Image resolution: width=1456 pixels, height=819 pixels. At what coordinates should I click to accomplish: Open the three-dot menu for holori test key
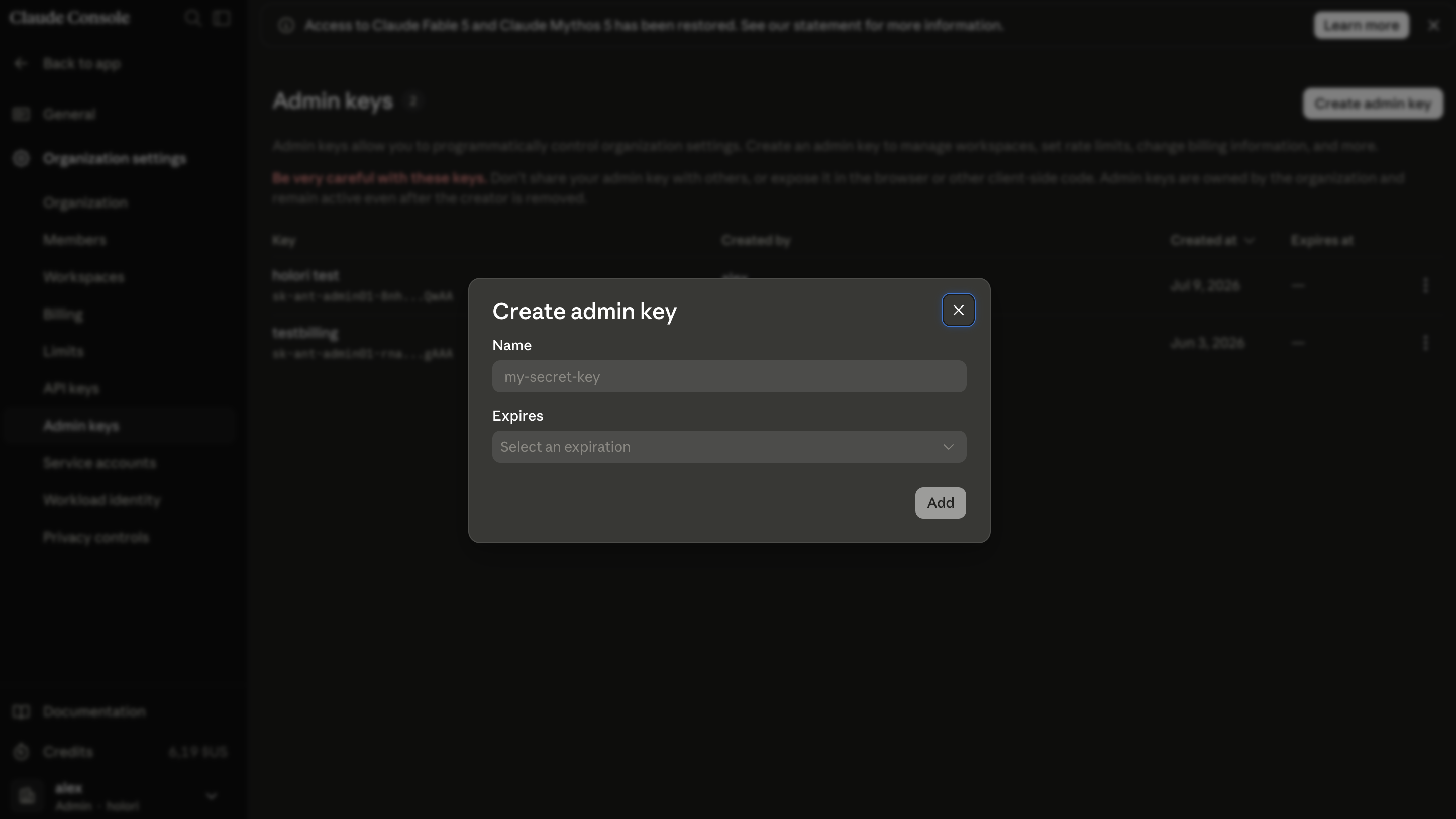[1425, 285]
